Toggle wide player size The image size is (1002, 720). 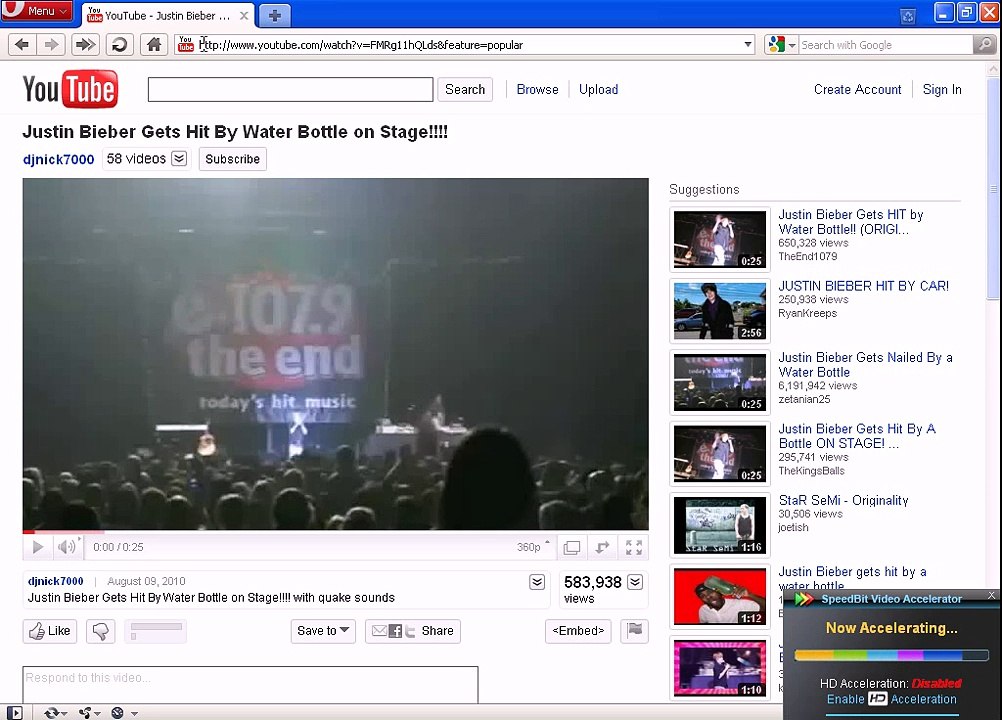[x=572, y=548]
